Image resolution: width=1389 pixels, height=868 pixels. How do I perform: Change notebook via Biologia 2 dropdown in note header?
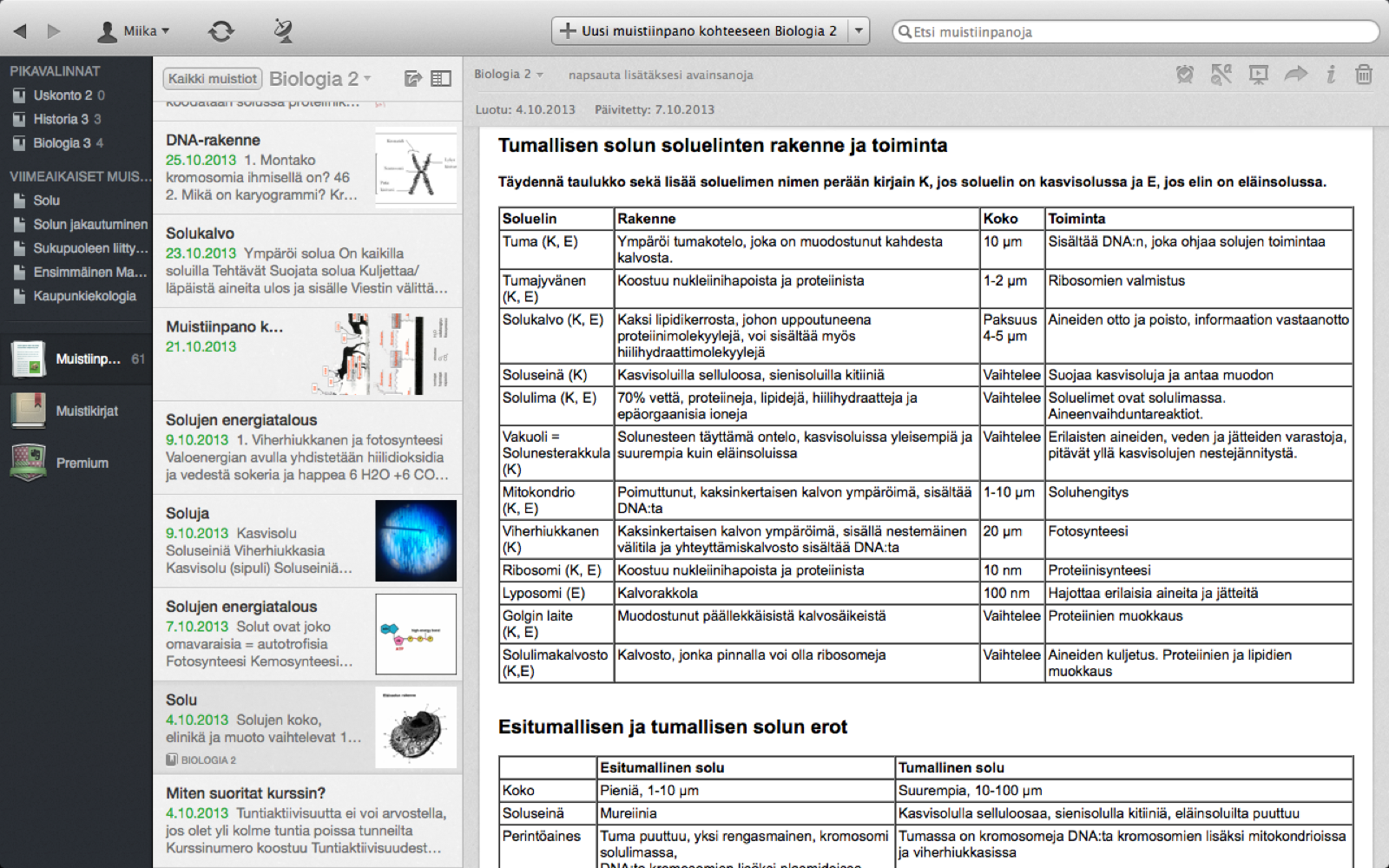coord(509,75)
